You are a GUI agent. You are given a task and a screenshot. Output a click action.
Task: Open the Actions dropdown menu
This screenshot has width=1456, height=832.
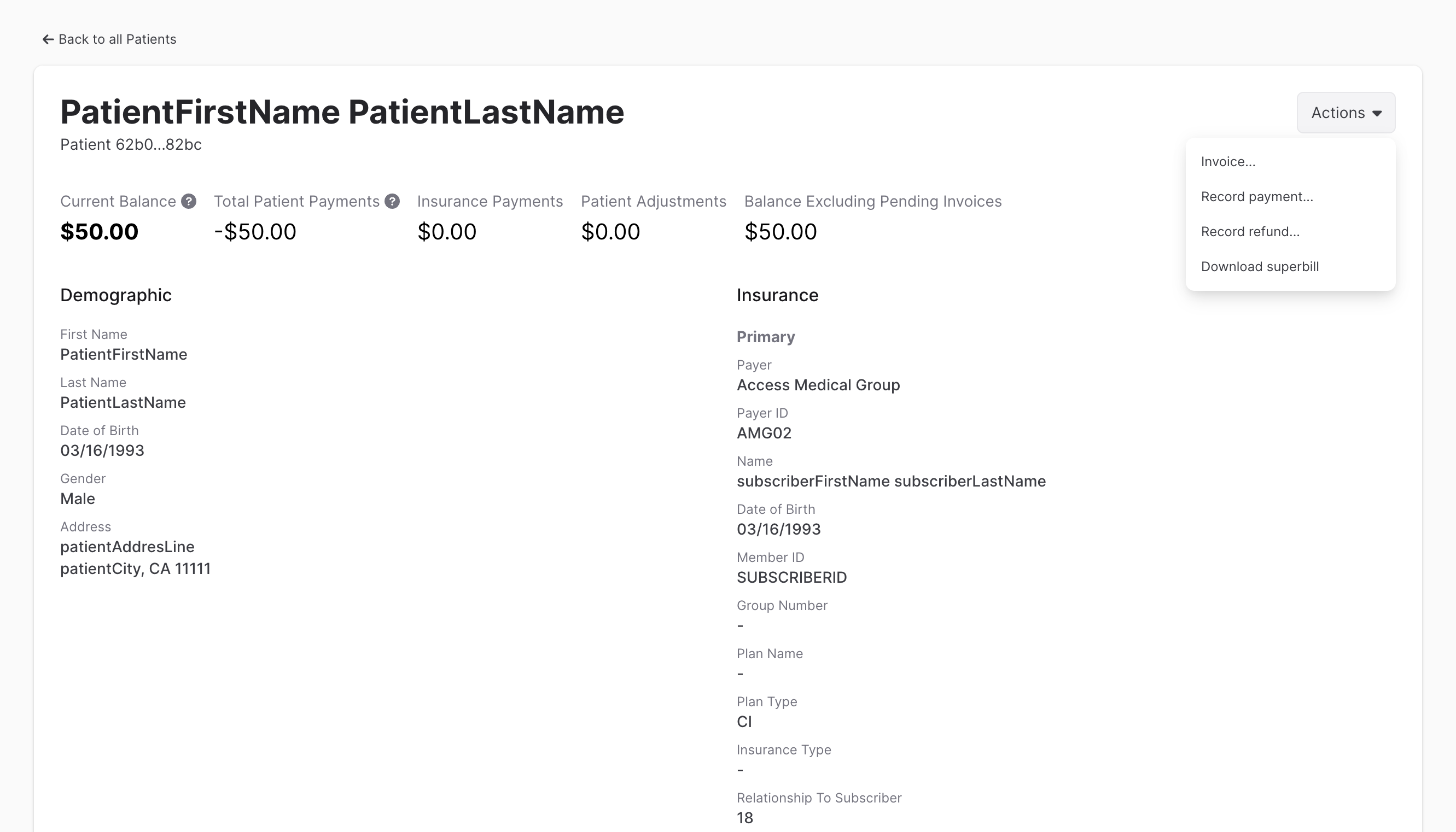pos(1346,113)
